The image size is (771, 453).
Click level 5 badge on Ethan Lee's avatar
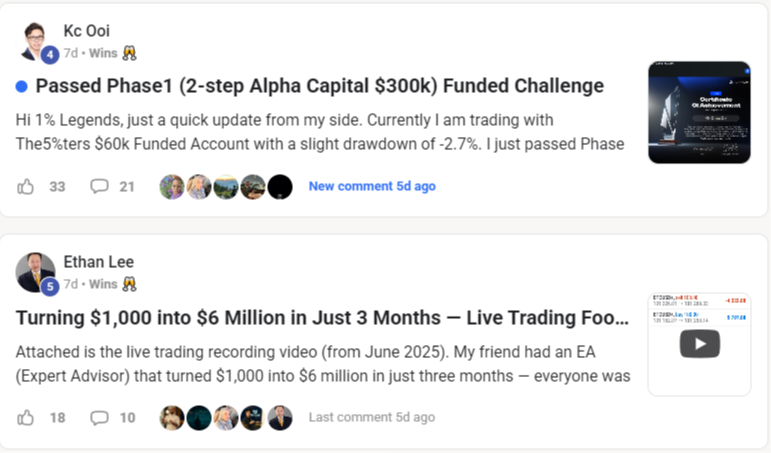pos(50,285)
